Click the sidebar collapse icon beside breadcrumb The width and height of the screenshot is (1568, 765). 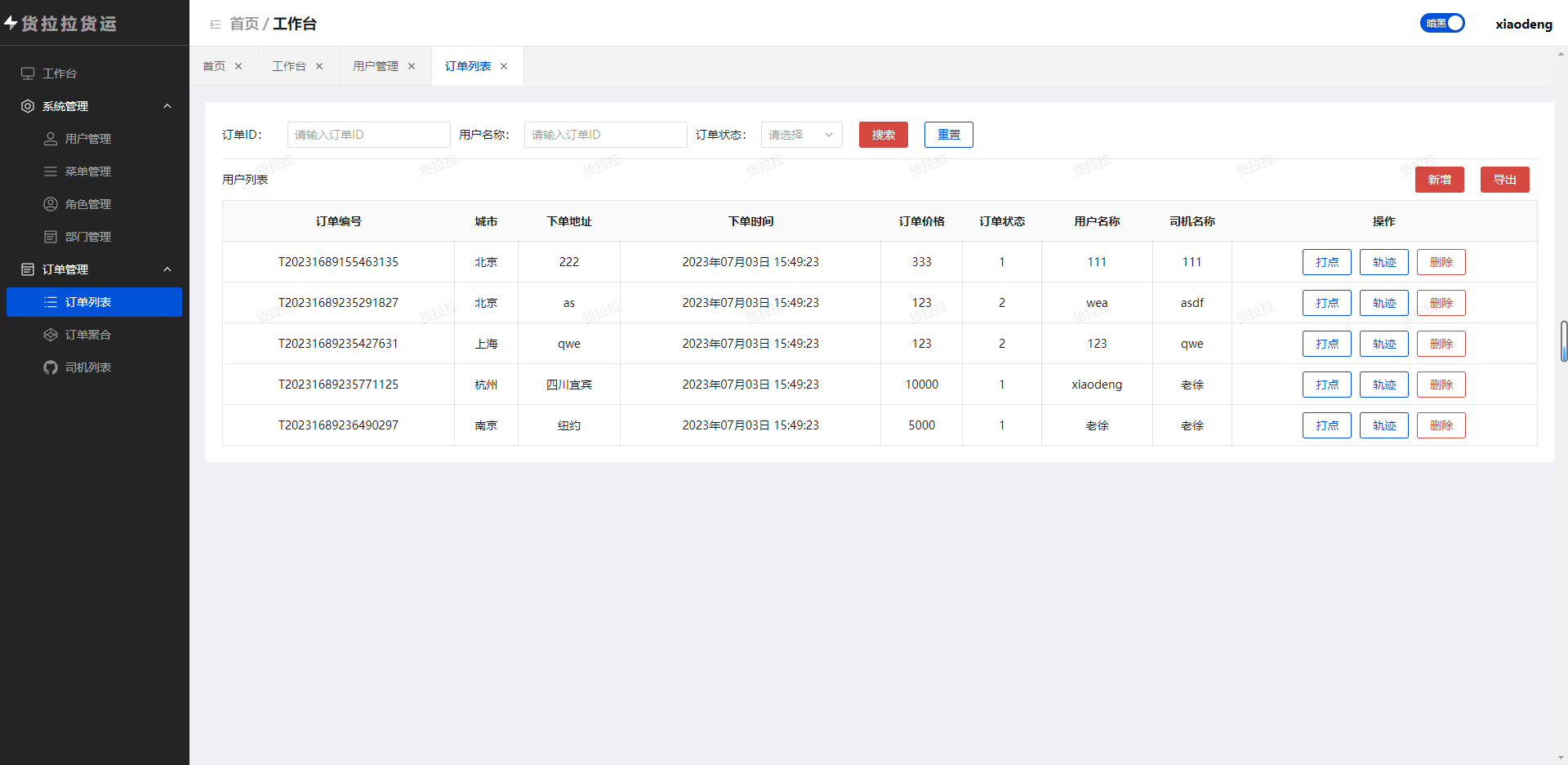tap(216, 24)
